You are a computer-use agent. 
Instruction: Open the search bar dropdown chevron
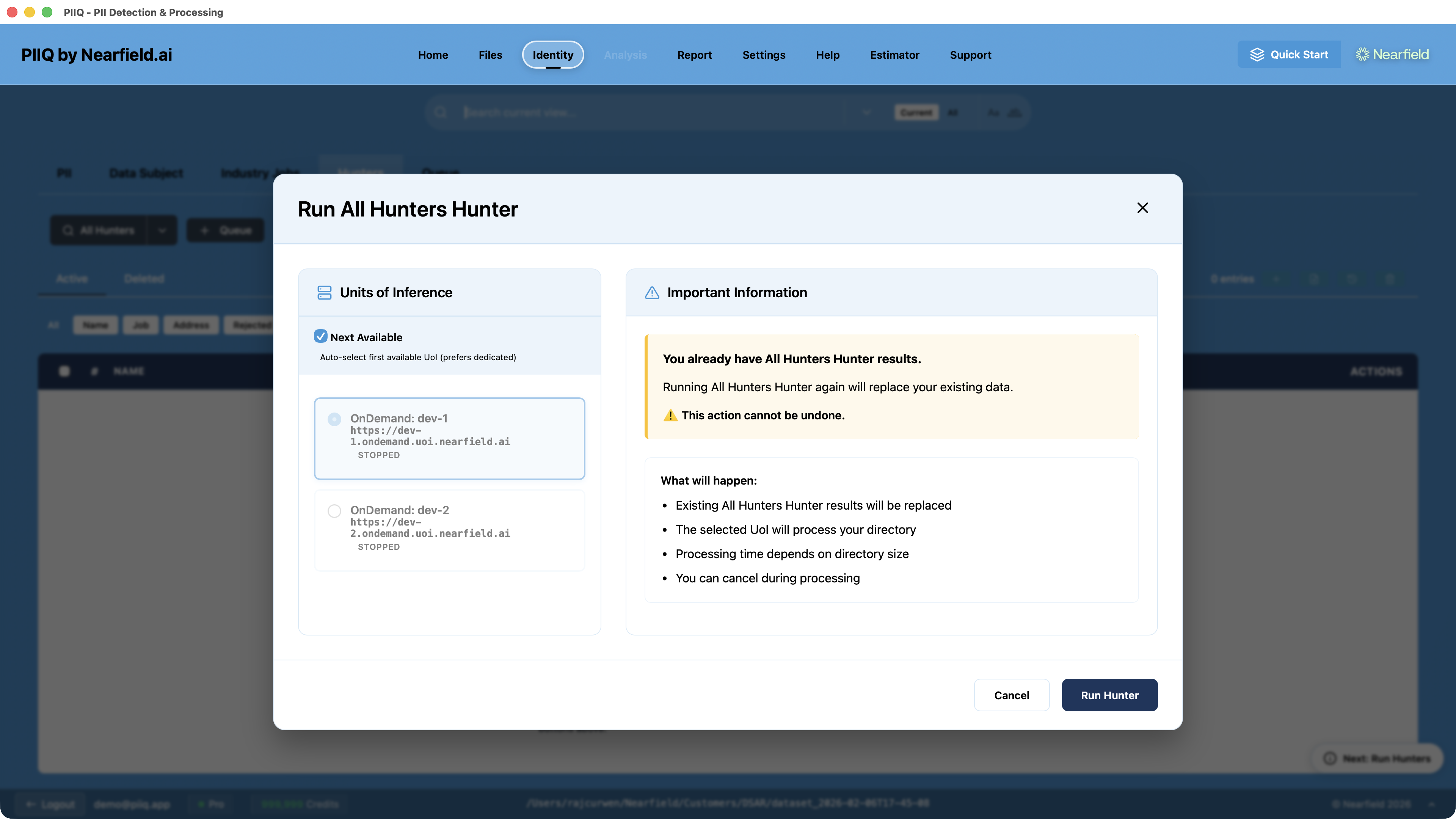[866, 113]
